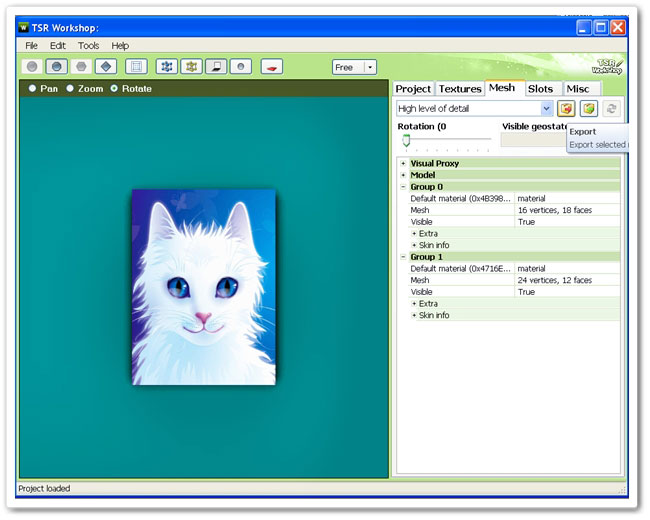Select the Zoom radio button
Image resolution: width=650 pixels, height=520 pixels.
[70, 89]
